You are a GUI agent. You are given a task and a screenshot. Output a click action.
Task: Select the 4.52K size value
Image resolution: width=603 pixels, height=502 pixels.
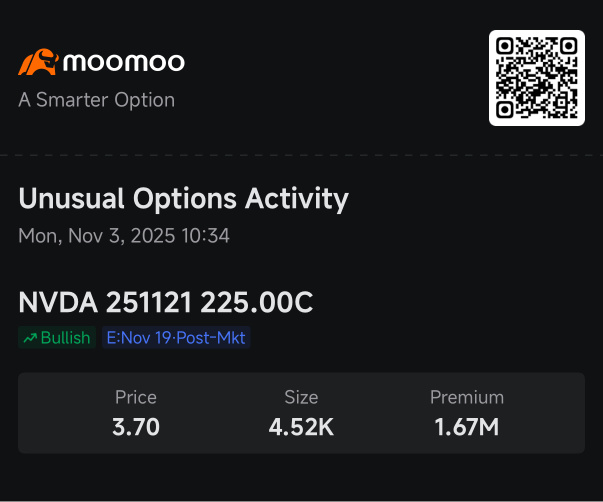[301, 428]
